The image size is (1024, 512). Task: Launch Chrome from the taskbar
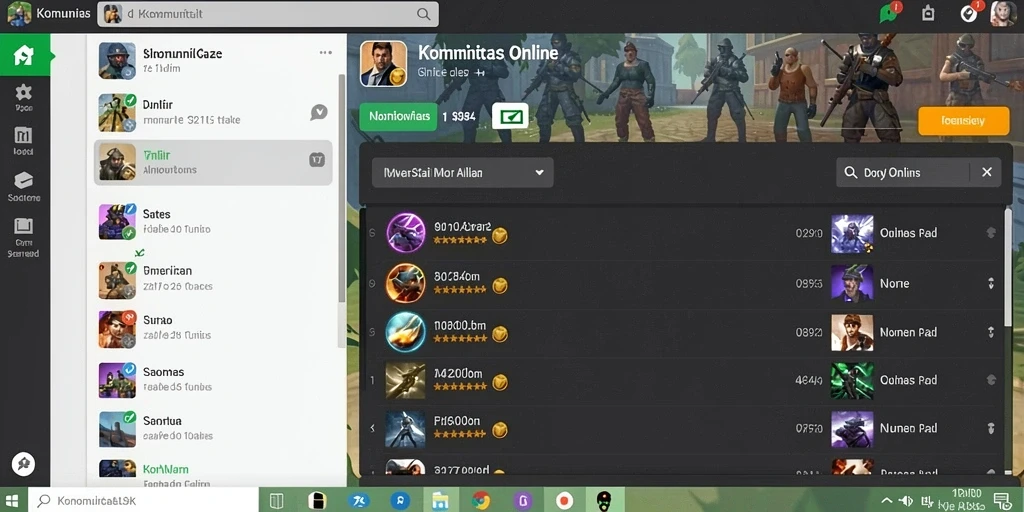click(x=481, y=501)
